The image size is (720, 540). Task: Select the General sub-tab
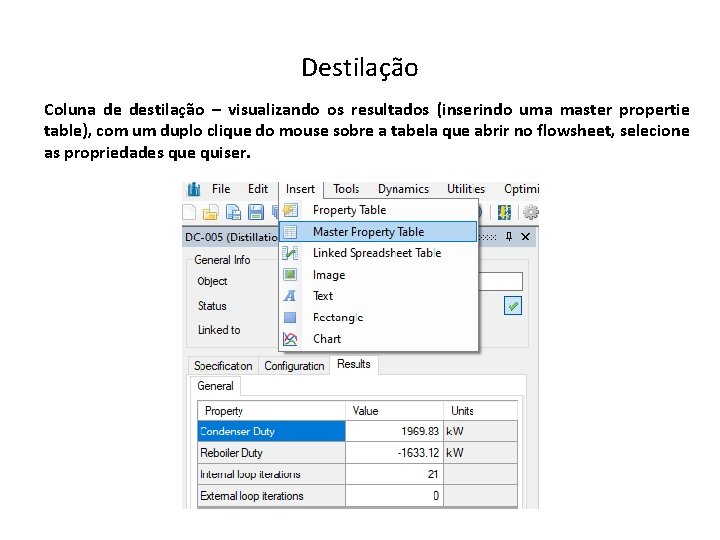[x=215, y=386]
